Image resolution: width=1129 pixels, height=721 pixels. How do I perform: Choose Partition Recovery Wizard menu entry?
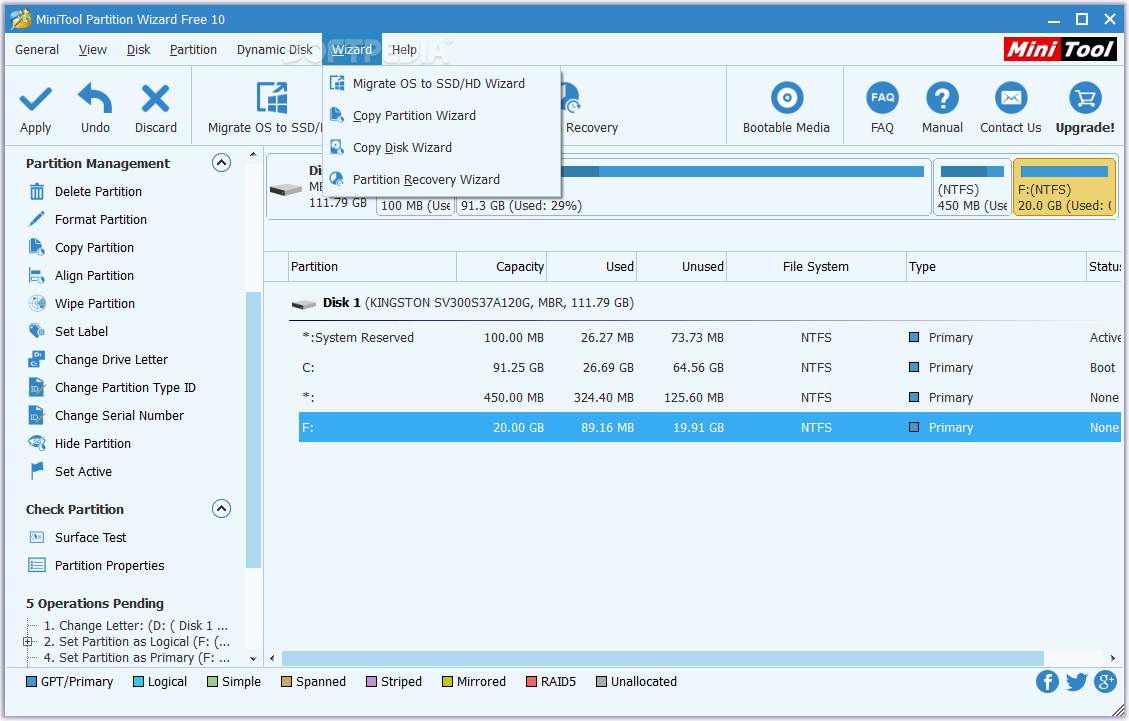click(441, 179)
